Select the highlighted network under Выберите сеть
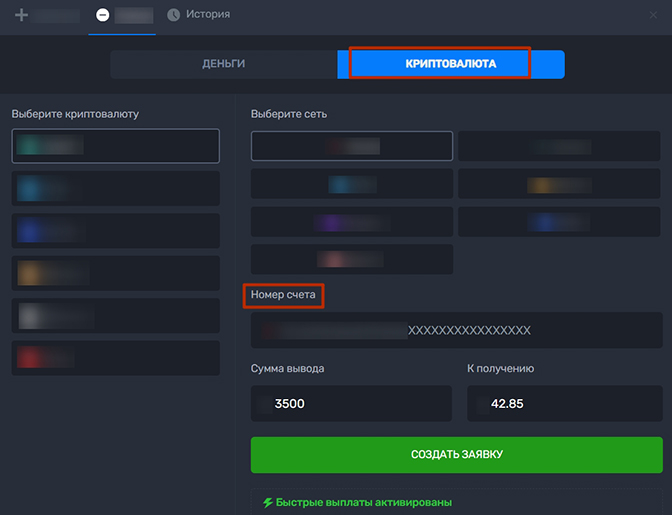 [x=351, y=146]
